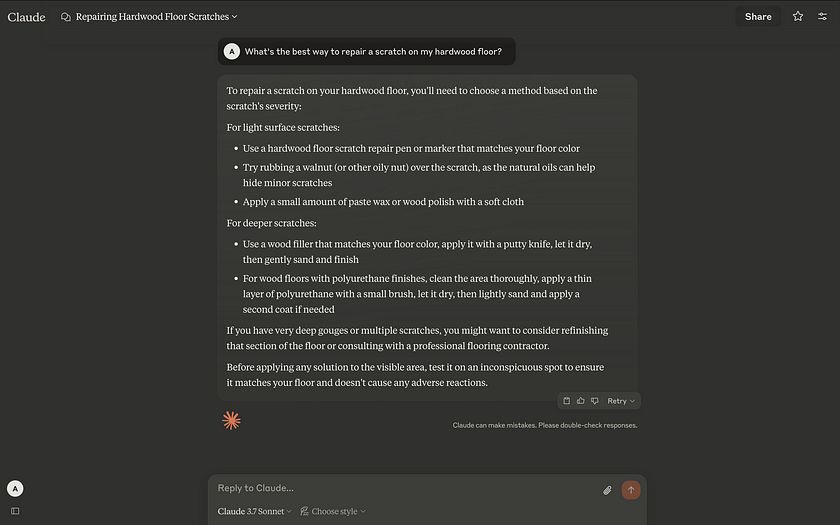
Task: Click the Share button
Action: [758, 17]
